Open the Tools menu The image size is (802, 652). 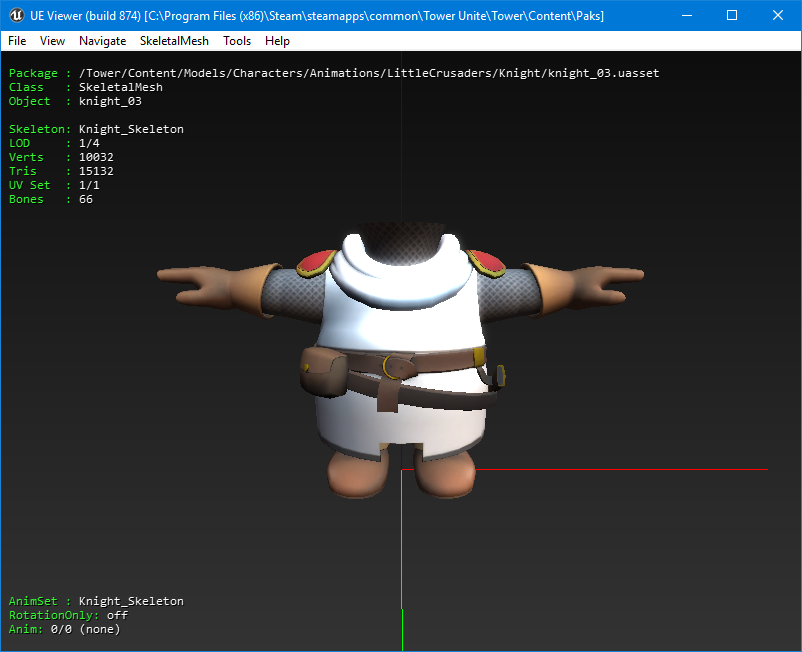pyautogui.click(x=237, y=41)
